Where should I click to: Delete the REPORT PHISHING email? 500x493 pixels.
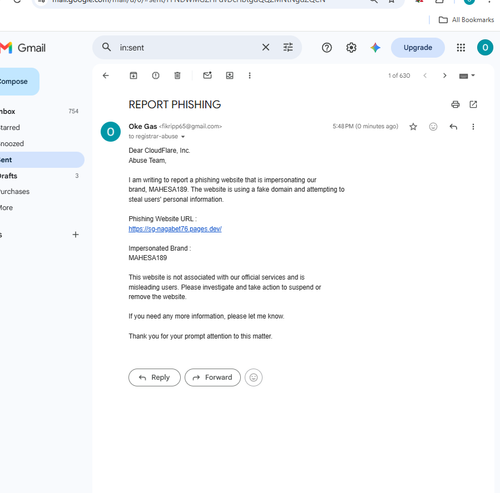tap(177, 76)
